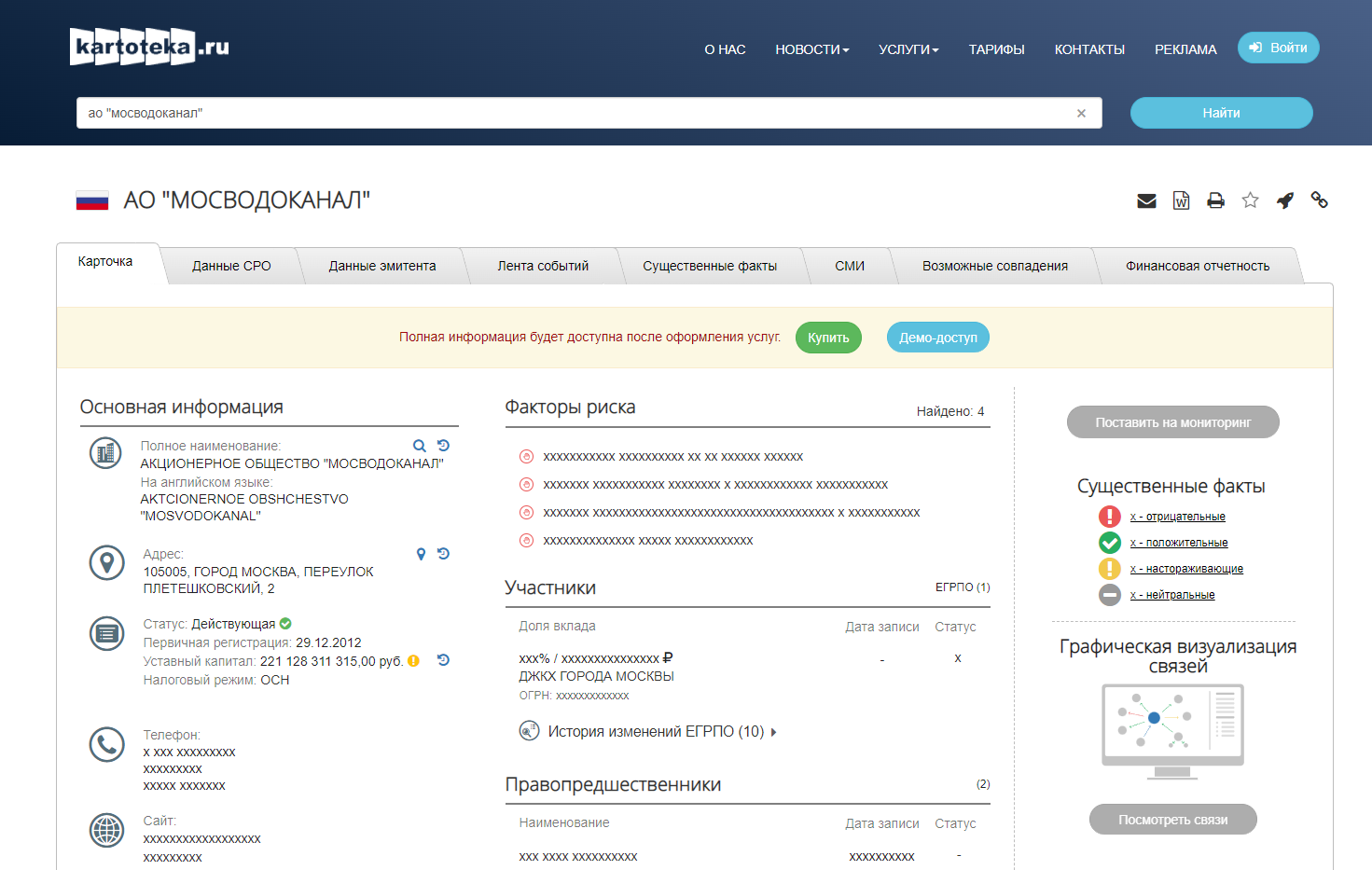Open the НОВОСТИ dropdown menu
Image resolution: width=1372 pixels, height=870 pixels.
click(811, 49)
